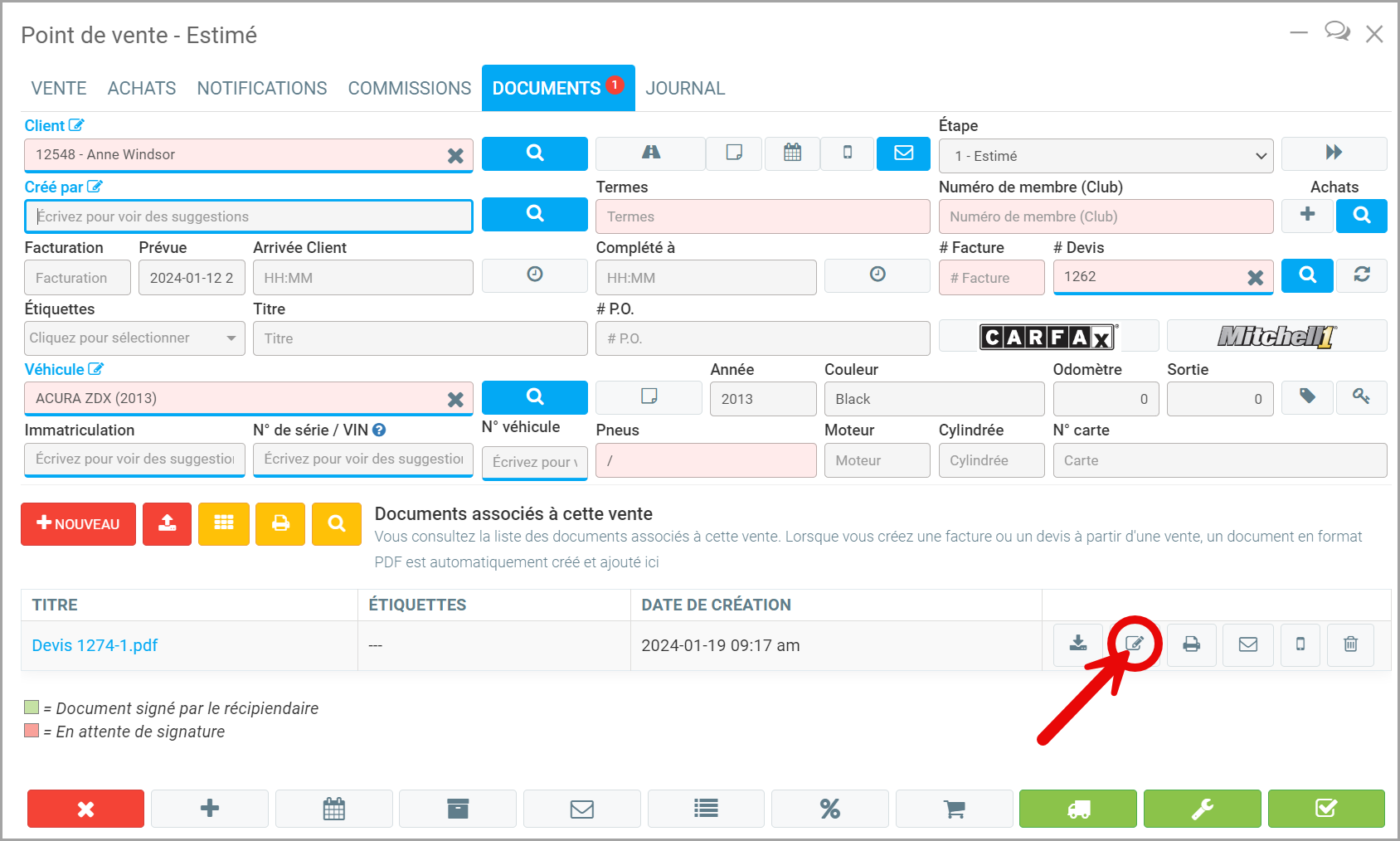
Task: Click the red upload document button
Action: 168,523
